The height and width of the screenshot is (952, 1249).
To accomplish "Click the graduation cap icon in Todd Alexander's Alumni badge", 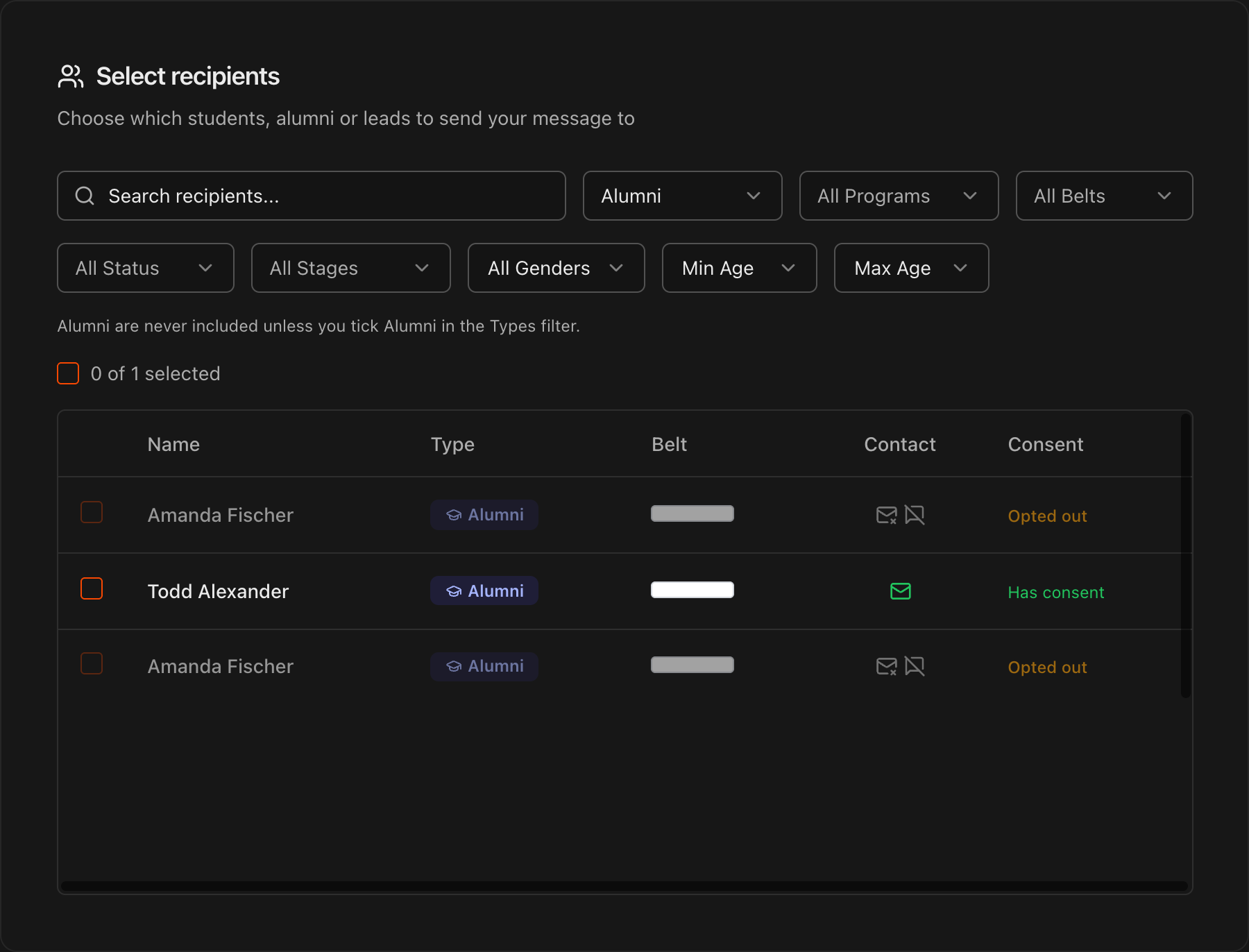I will click(454, 591).
